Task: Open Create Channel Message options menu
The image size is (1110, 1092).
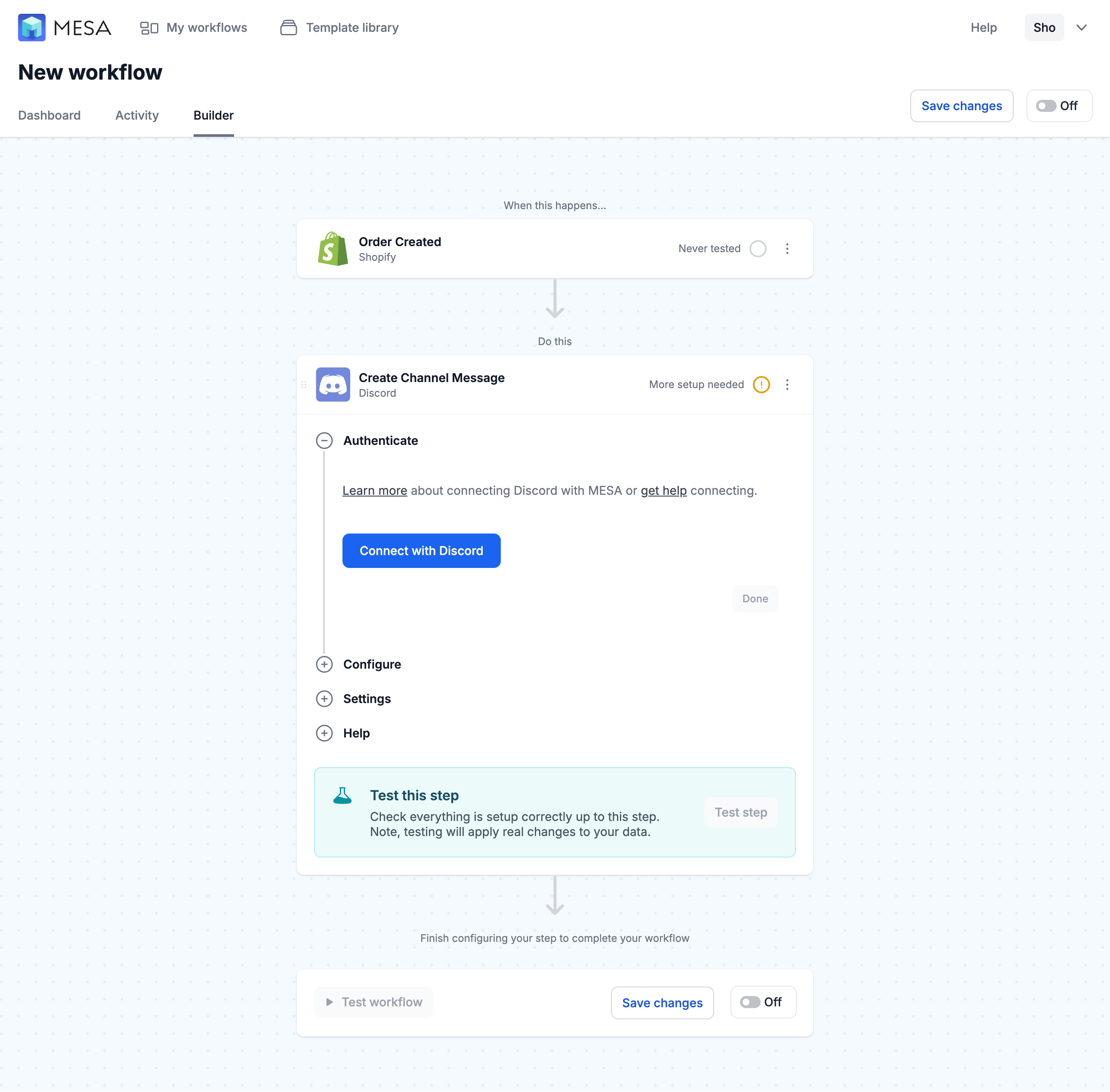Action: [x=786, y=385]
